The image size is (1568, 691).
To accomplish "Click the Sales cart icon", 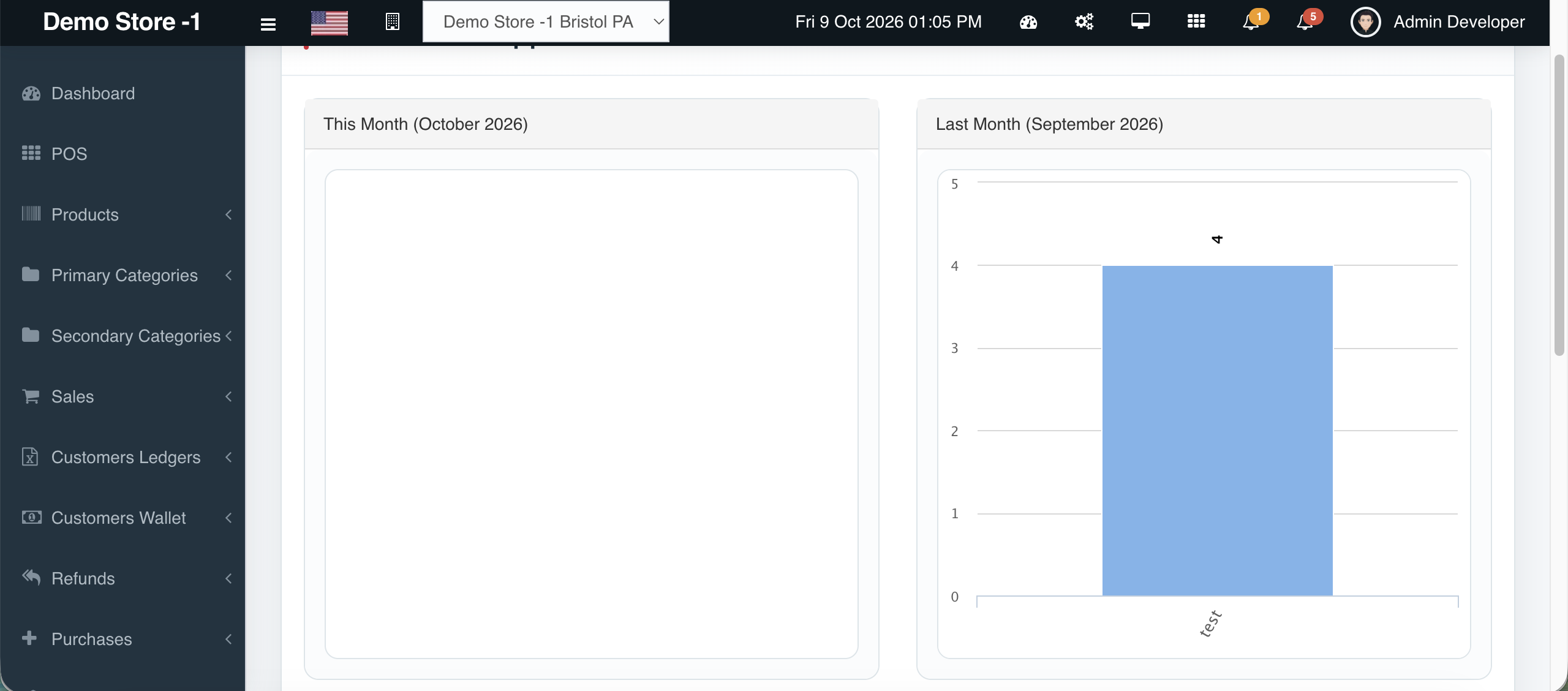I will click(31, 396).
